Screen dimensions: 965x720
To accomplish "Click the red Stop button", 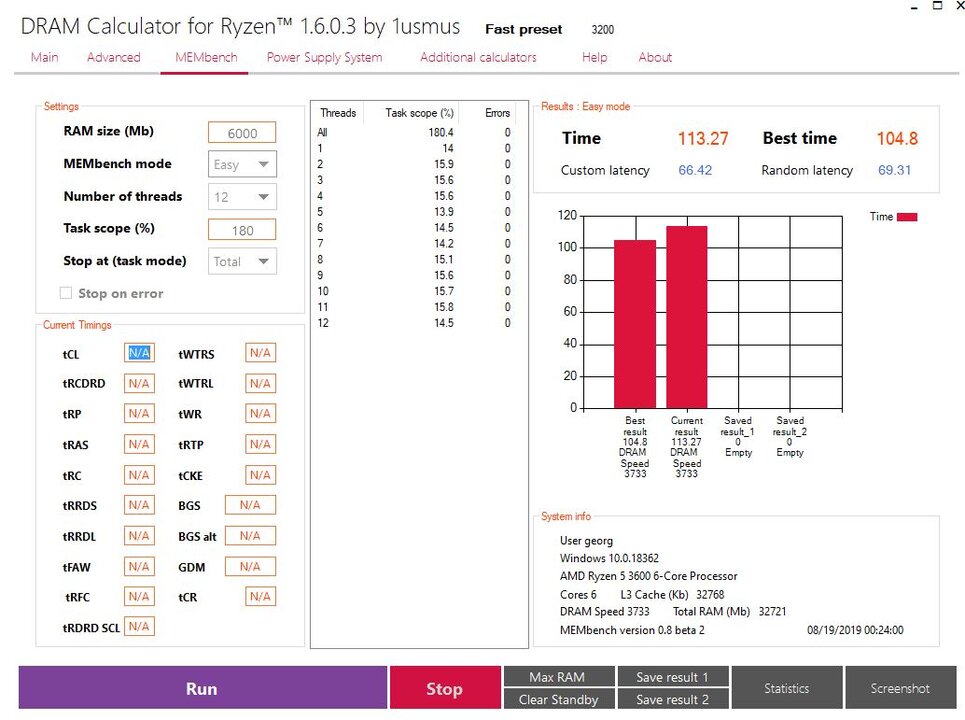I will 444,688.
